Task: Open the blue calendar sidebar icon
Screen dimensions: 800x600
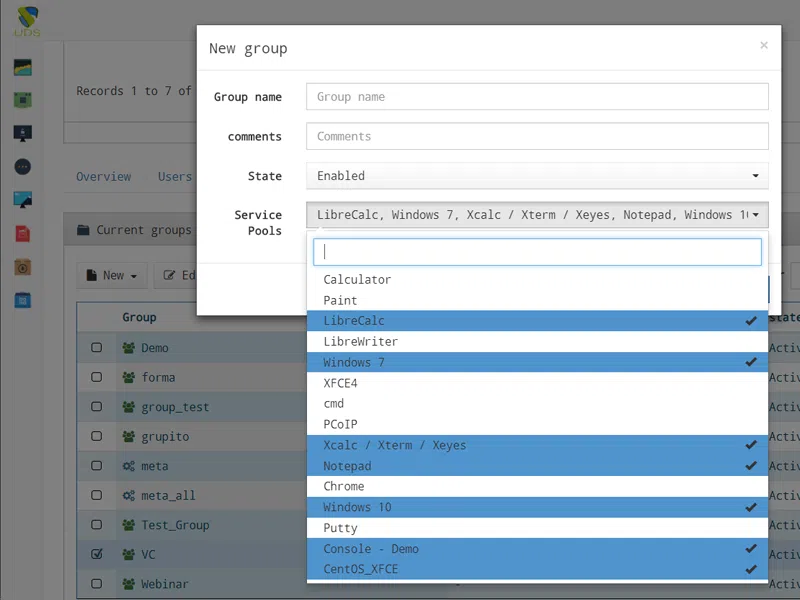Action: tap(23, 300)
